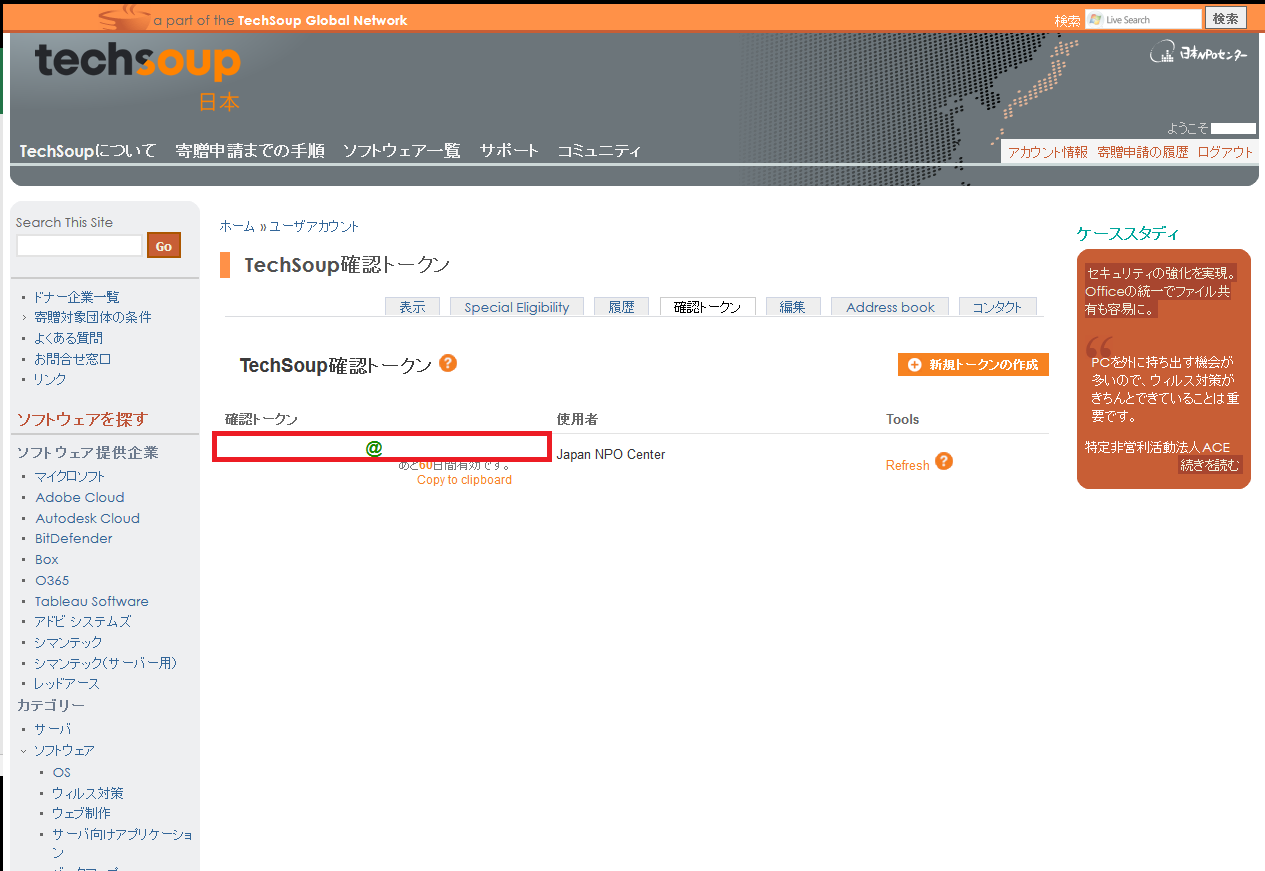This screenshot has width=1265, height=871.
Task: Select the 確認トークン tab
Action: pyautogui.click(x=708, y=307)
